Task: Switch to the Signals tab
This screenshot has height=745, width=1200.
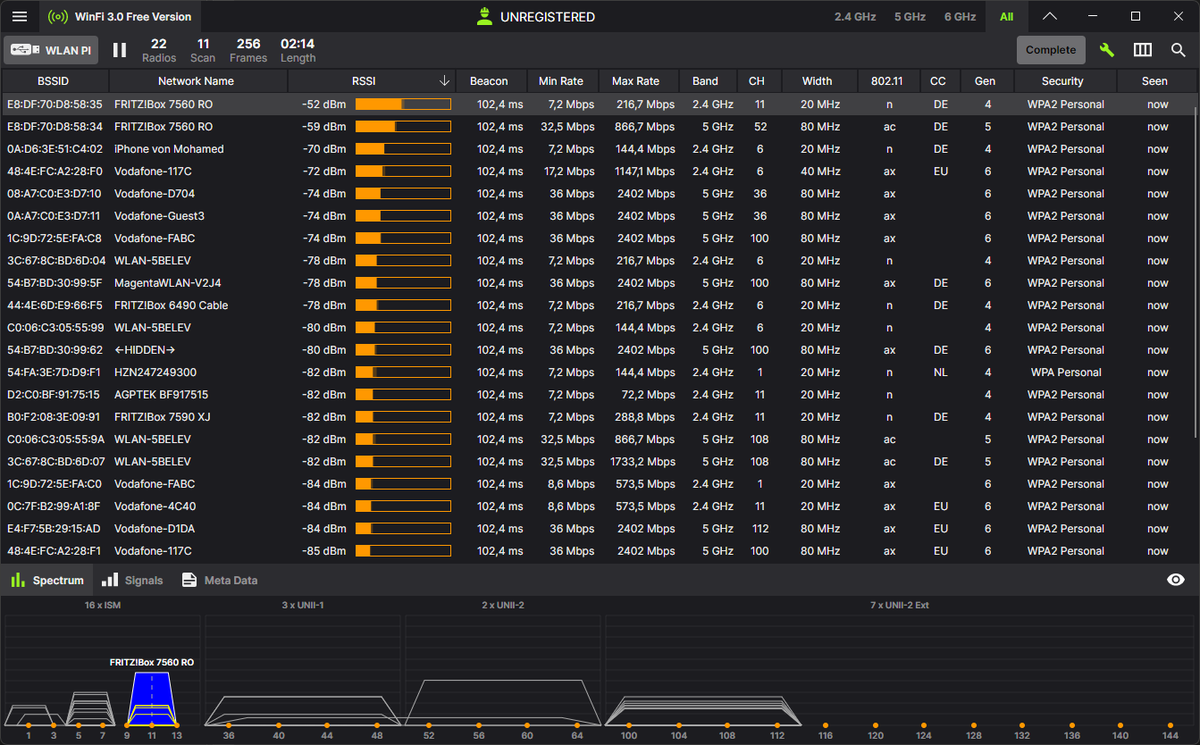Action: click(x=132, y=580)
